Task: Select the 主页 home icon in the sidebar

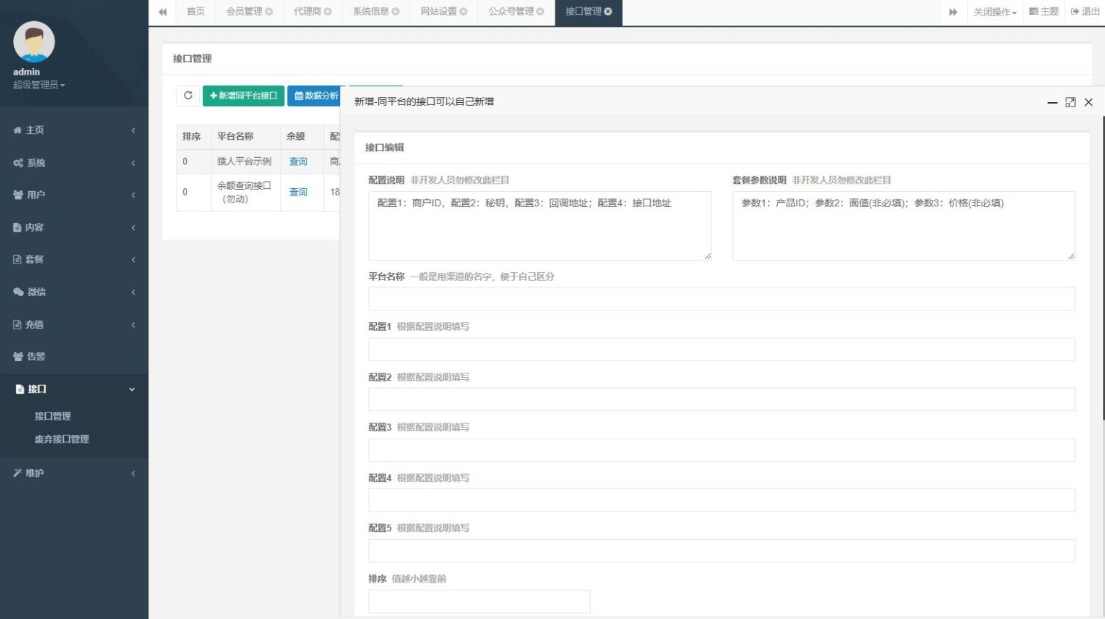Action: click(x=17, y=129)
